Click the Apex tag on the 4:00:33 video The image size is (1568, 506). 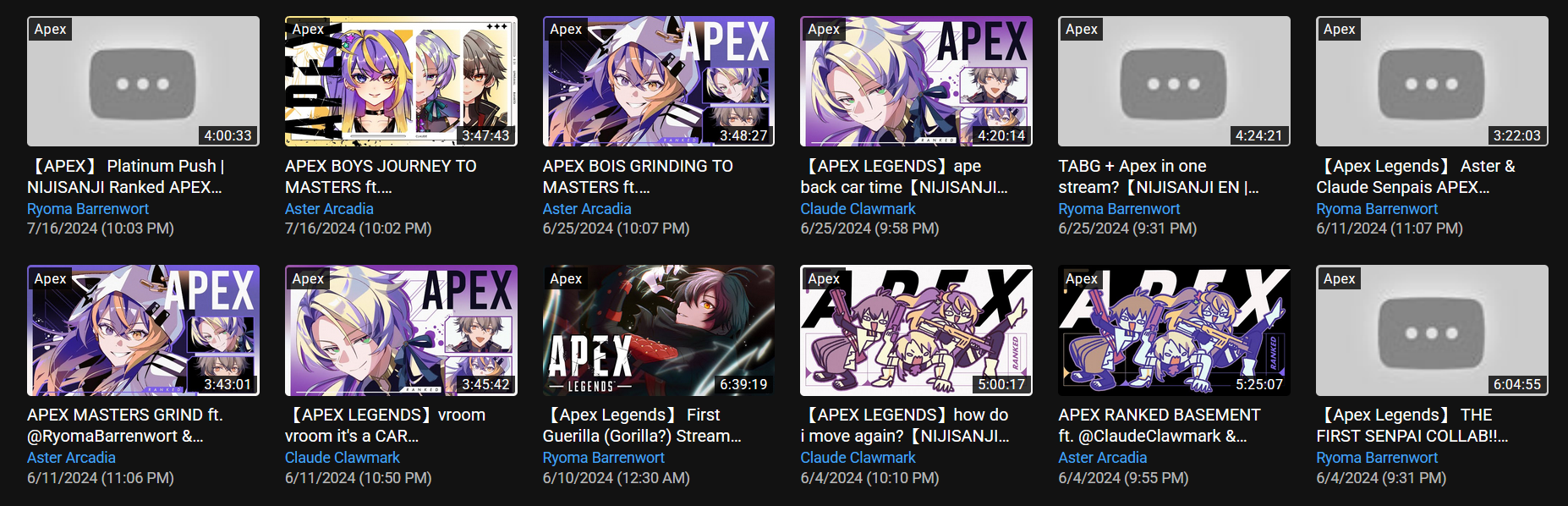pos(51,29)
